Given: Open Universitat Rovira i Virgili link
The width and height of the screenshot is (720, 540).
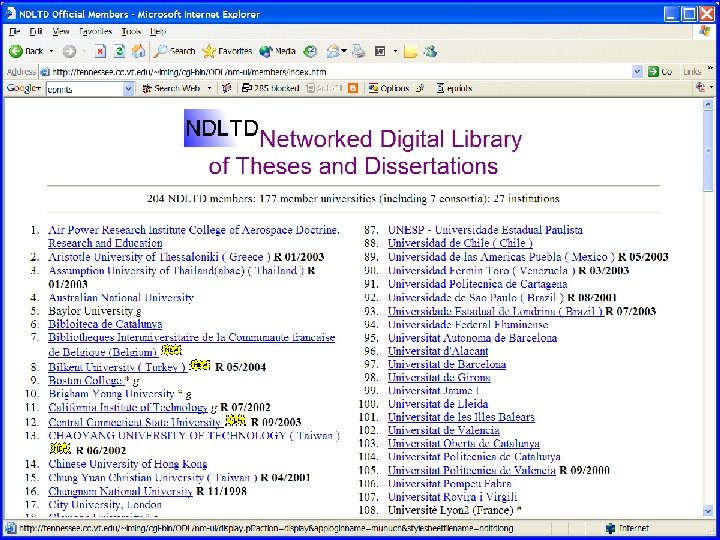Looking at the screenshot, I should coord(452,497).
